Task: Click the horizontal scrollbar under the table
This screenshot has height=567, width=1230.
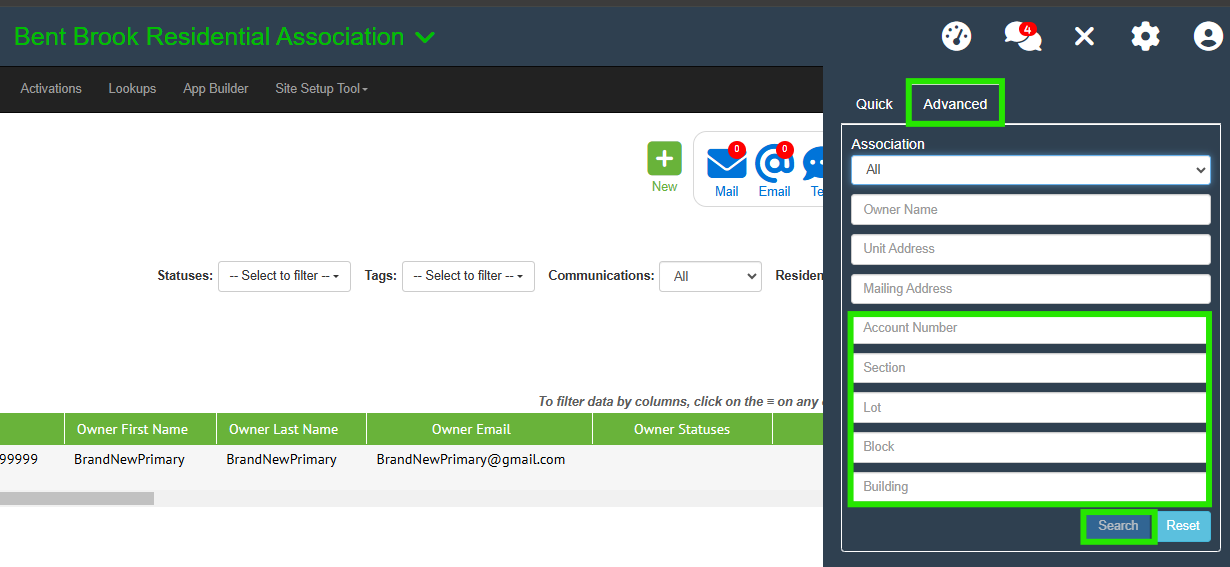Action: coord(77,498)
